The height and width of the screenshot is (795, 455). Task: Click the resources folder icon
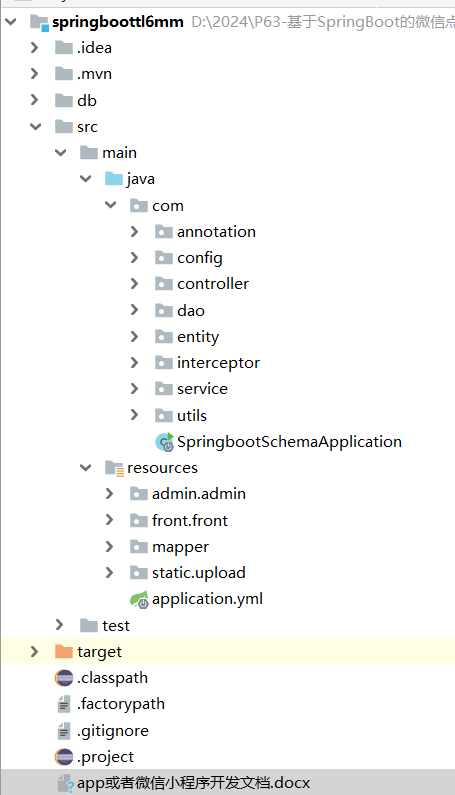coord(114,468)
